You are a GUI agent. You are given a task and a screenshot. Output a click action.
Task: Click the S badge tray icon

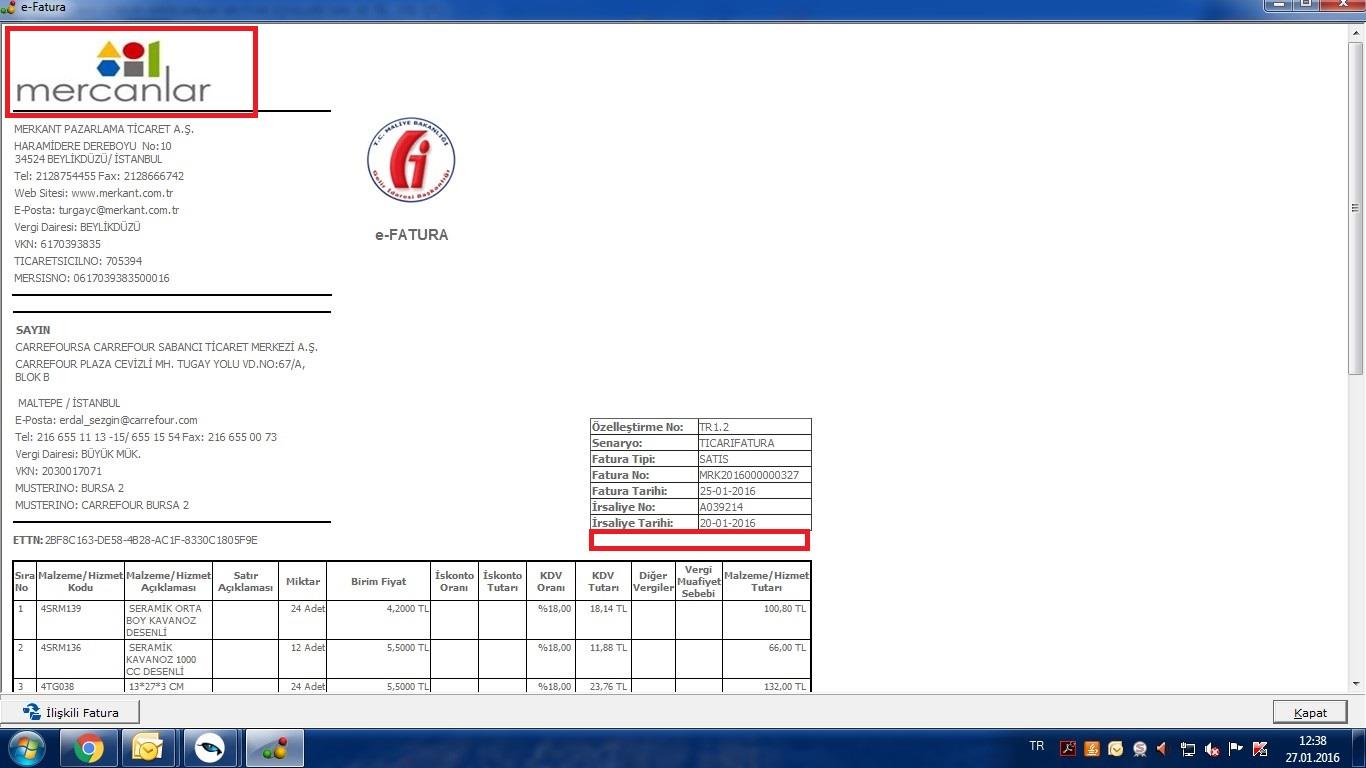coord(1139,748)
